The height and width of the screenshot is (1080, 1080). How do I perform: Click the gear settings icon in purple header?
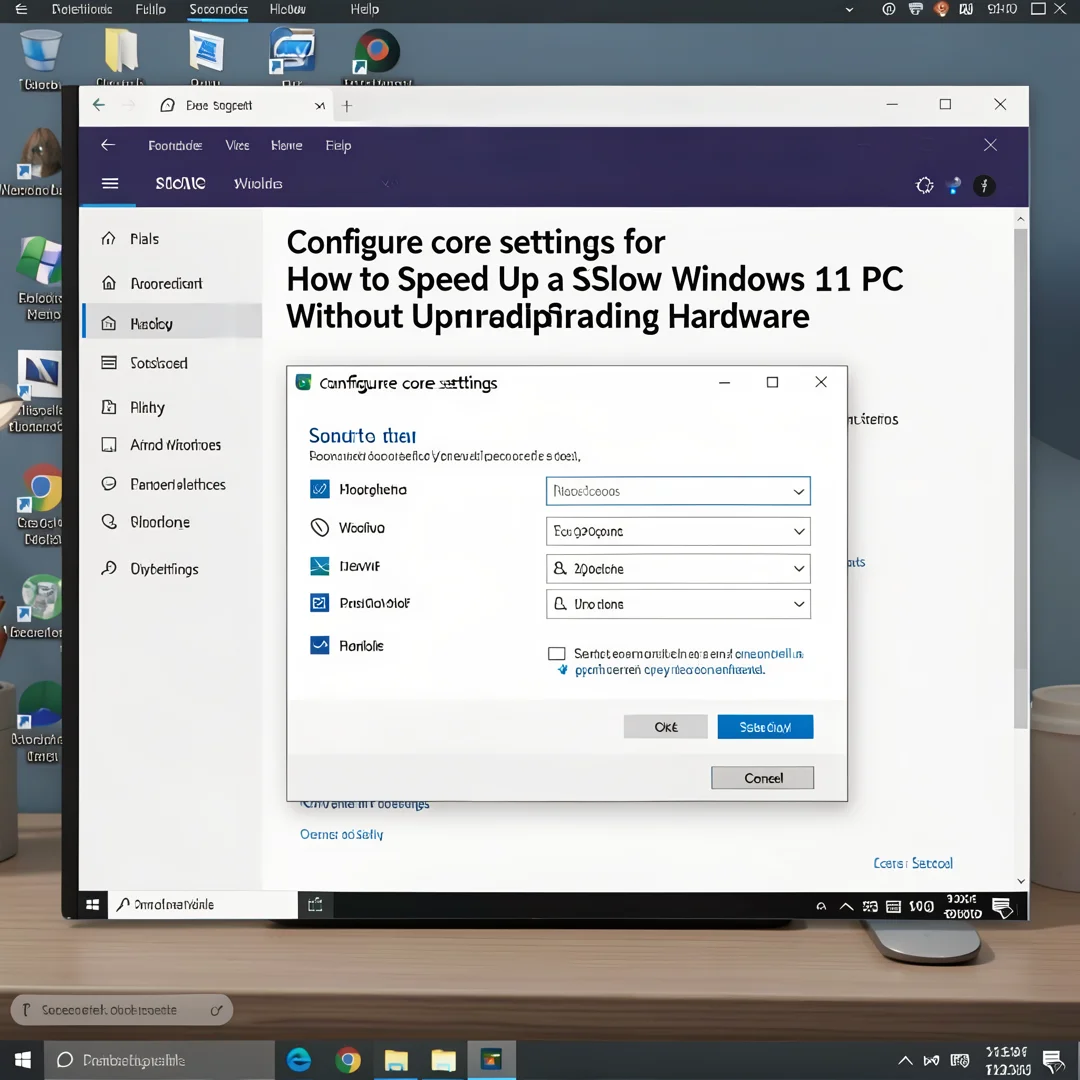tap(924, 185)
